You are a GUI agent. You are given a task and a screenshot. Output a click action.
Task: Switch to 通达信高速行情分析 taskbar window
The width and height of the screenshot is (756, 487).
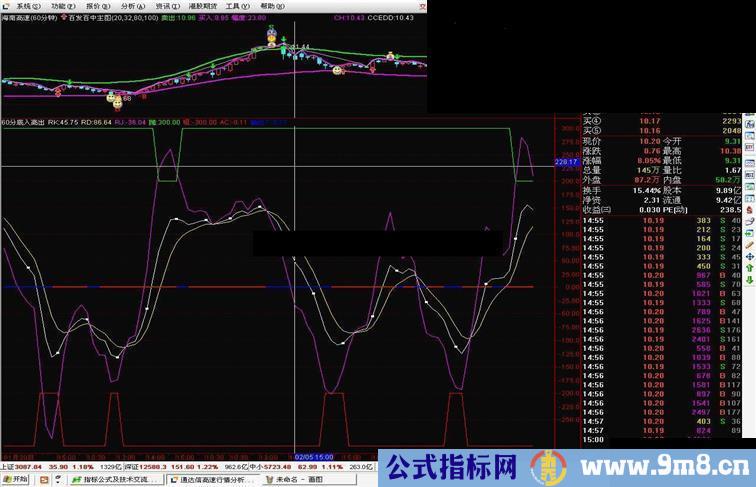click(212, 480)
